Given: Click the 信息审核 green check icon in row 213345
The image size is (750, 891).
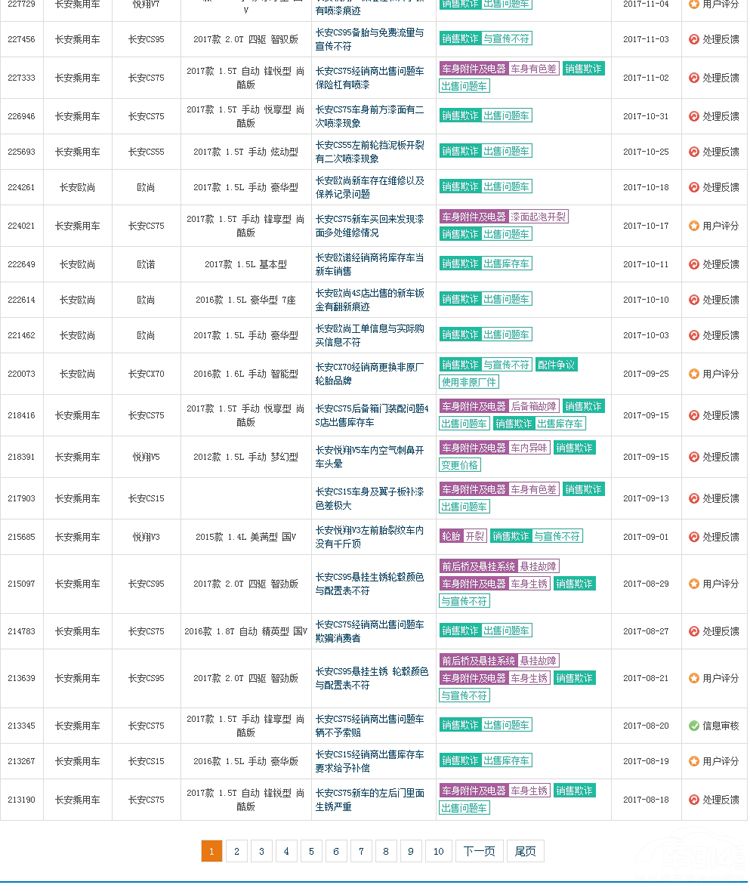Looking at the screenshot, I should (694, 726).
